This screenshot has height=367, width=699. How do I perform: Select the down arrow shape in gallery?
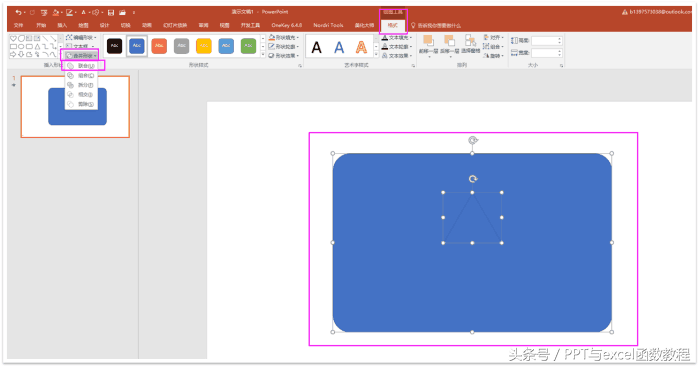point(21,54)
